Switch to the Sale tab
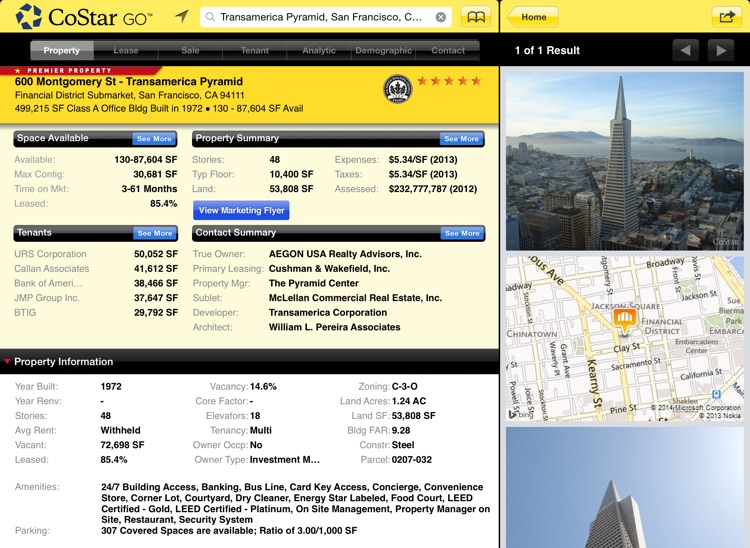Screen dimensions: 750x548 click(190, 50)
